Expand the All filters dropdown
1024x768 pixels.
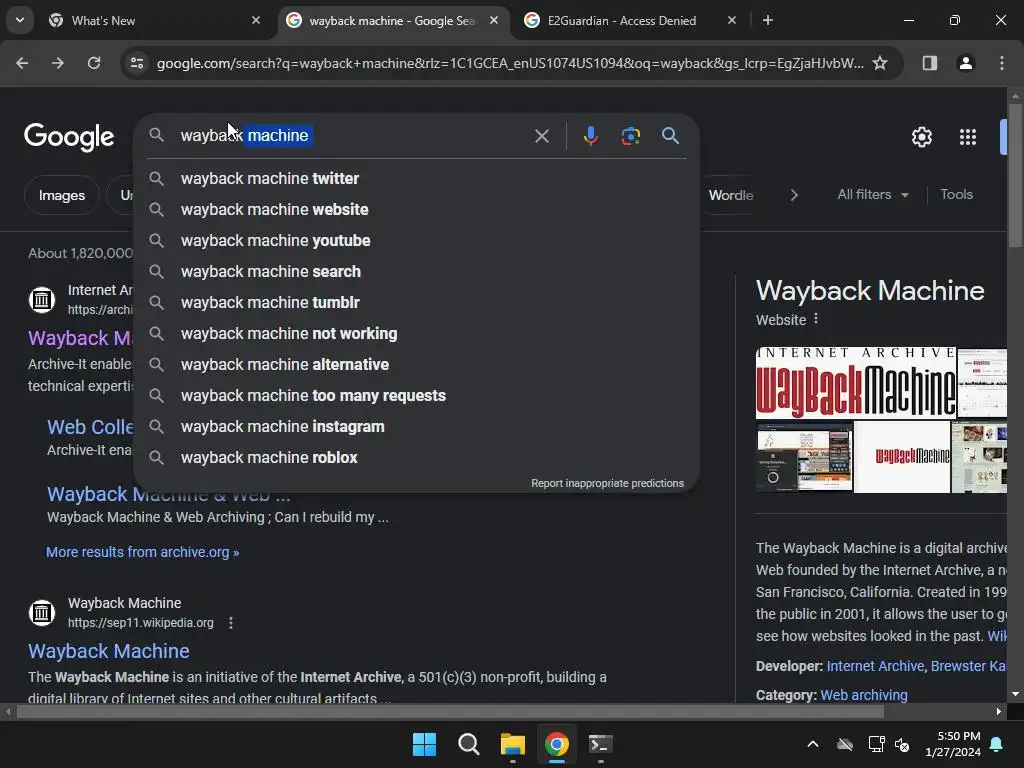(x=872, y=195)
